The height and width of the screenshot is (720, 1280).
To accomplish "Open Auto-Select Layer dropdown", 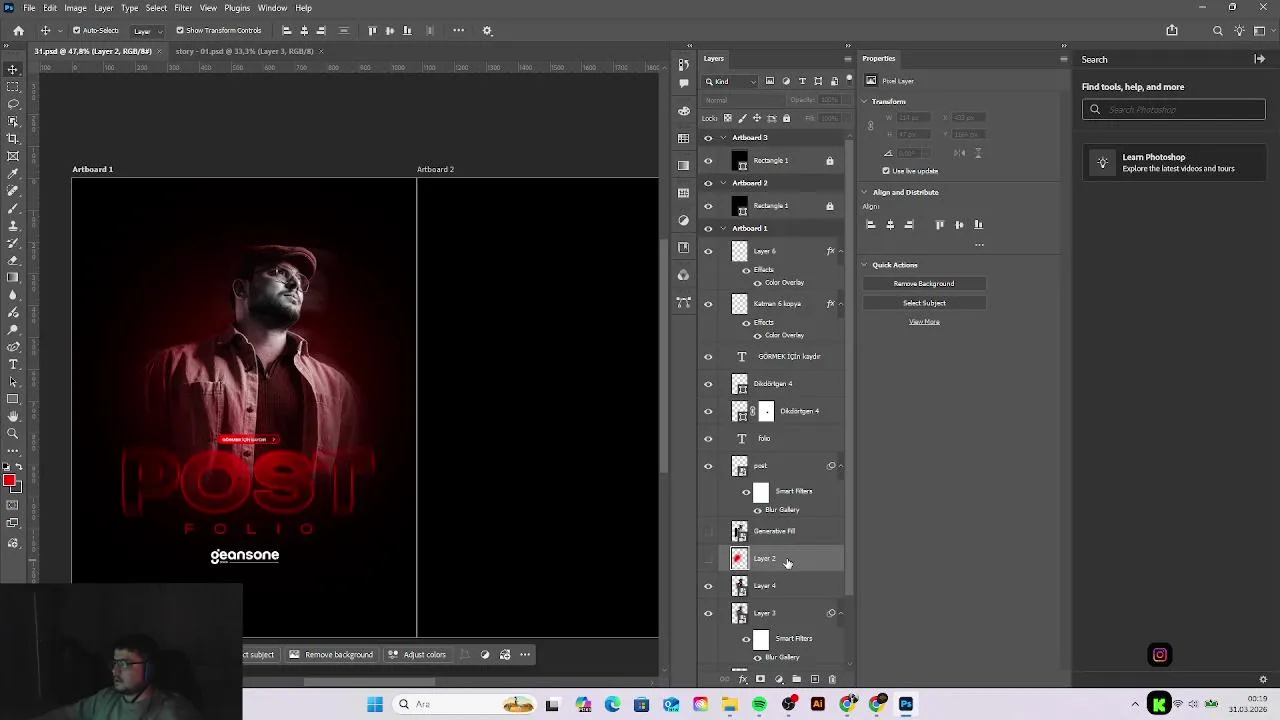I will 148,31.
